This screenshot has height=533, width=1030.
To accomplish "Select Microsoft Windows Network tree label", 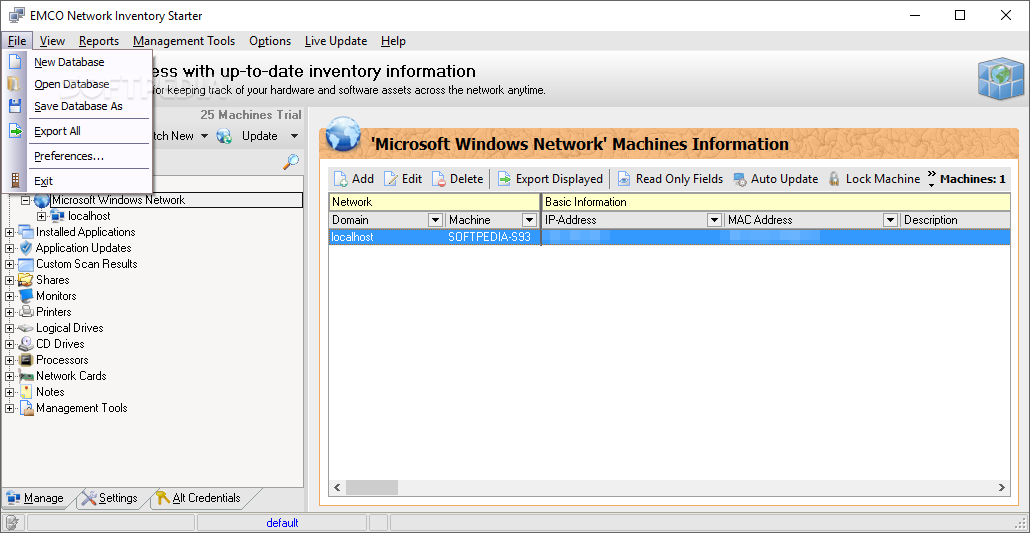I will (118, 200).
